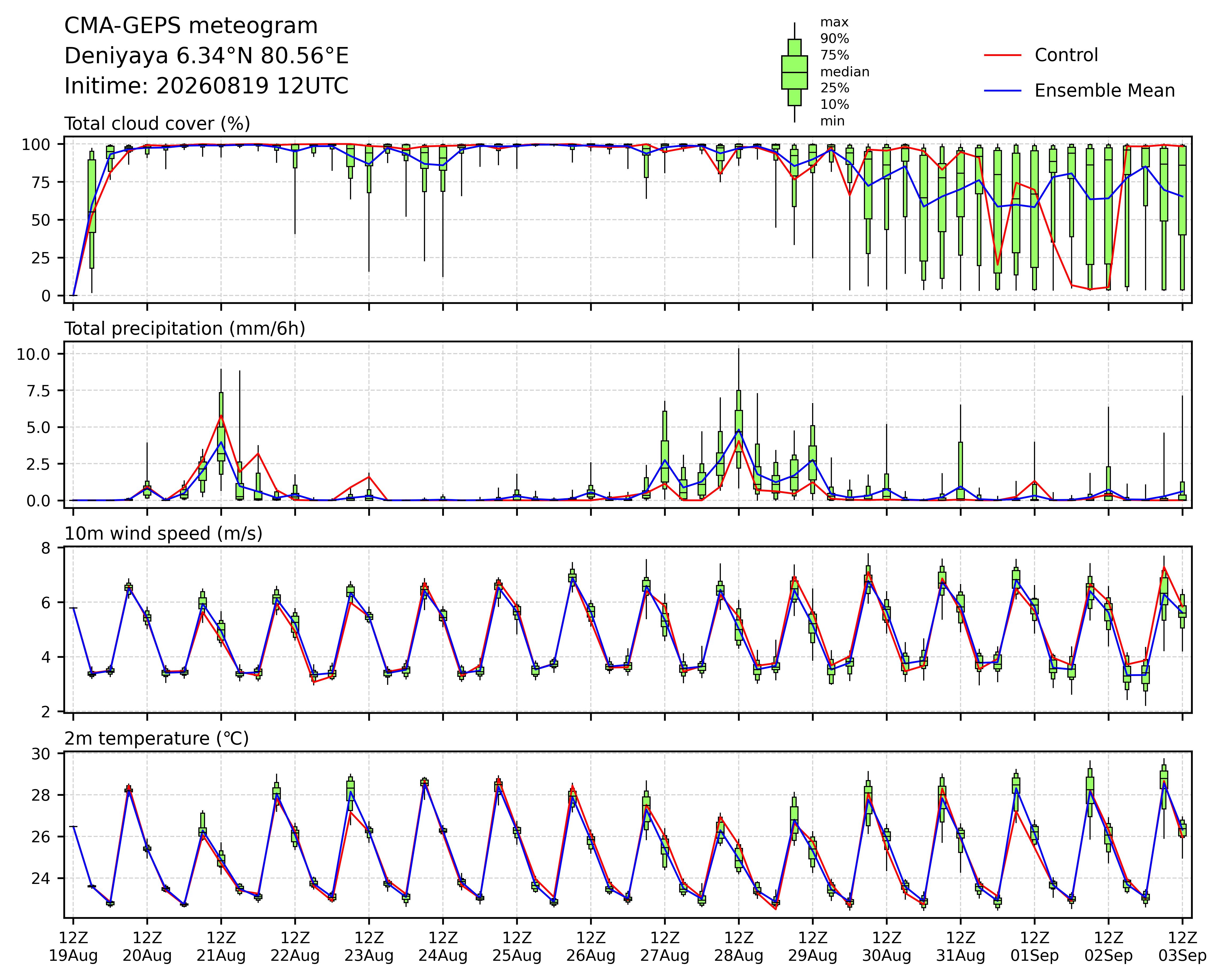Viewport: 1223px width, 980px height.
Task: Click the 'Ensemble Mean' legend text
Action: coord(1105,91)
